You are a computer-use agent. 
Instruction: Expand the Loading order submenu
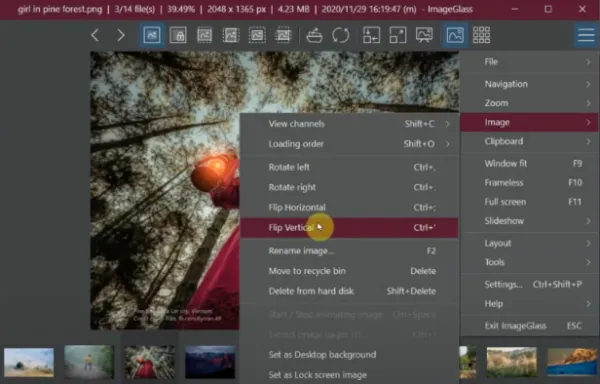point(349,144)
